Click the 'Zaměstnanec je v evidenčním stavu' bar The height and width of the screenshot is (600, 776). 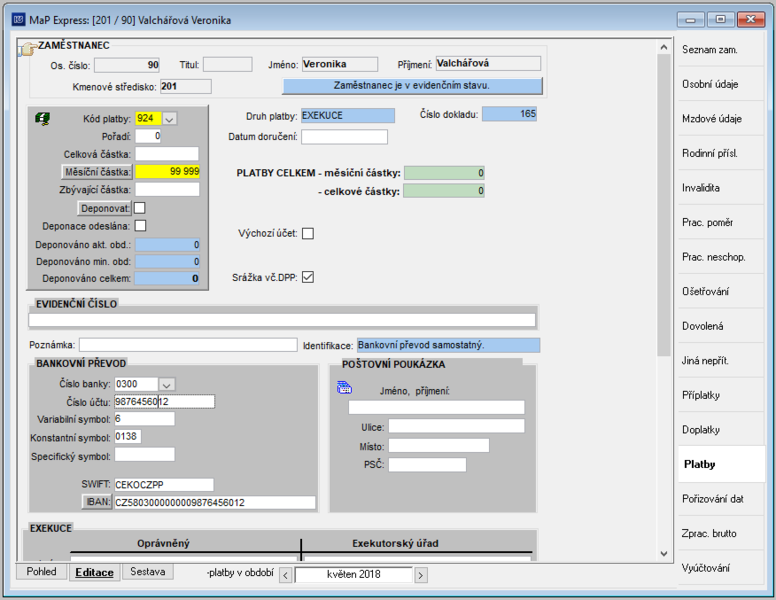point(412,86)
